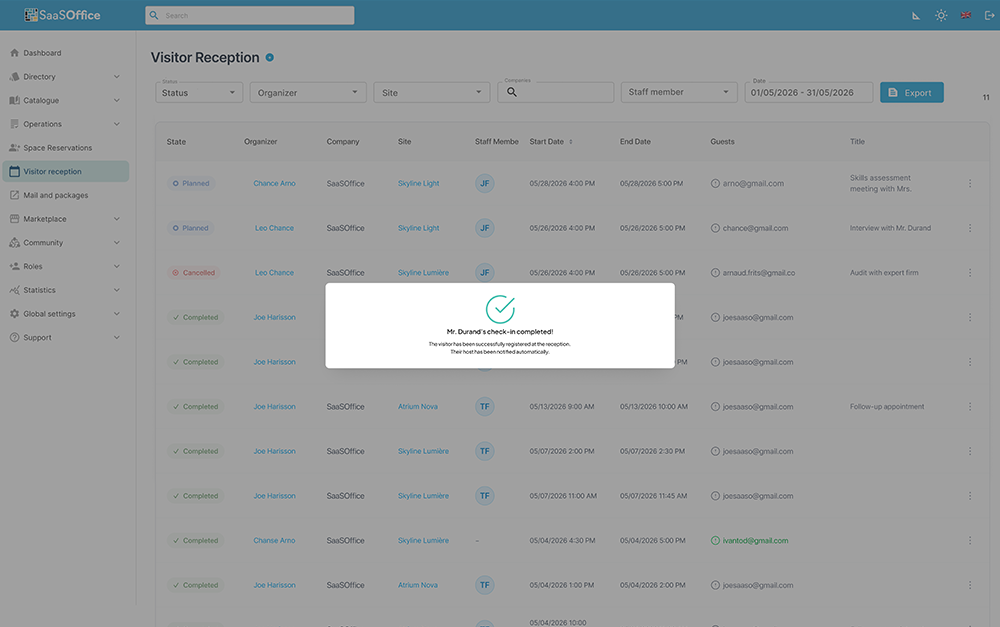1000x627 pixels.
Task: Click the Companies search magnifier icon
Action: (x=511, y=92)
